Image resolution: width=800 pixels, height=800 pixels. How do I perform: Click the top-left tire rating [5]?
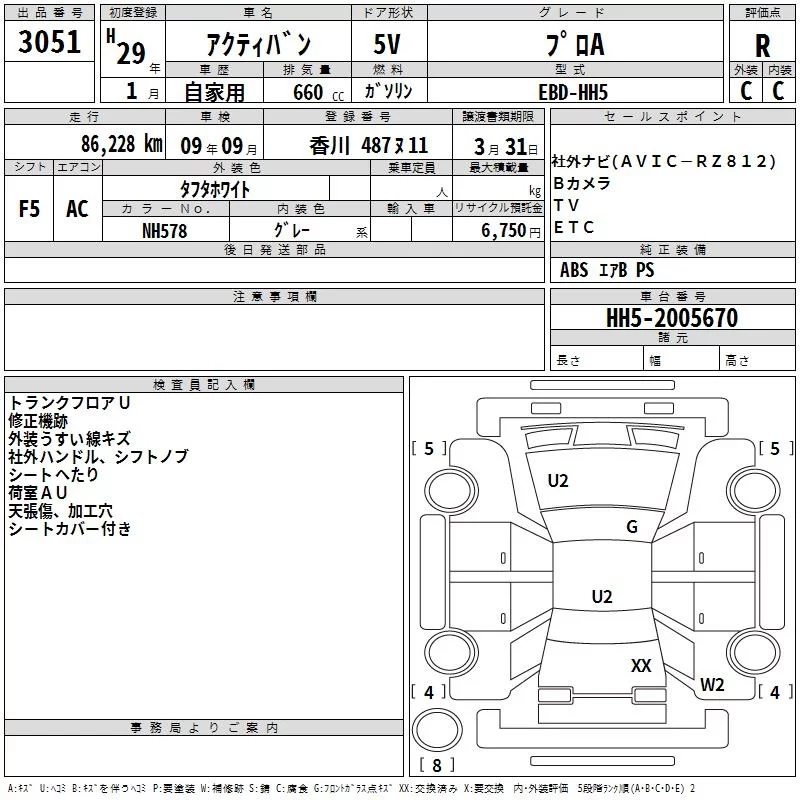pos(430,449)
